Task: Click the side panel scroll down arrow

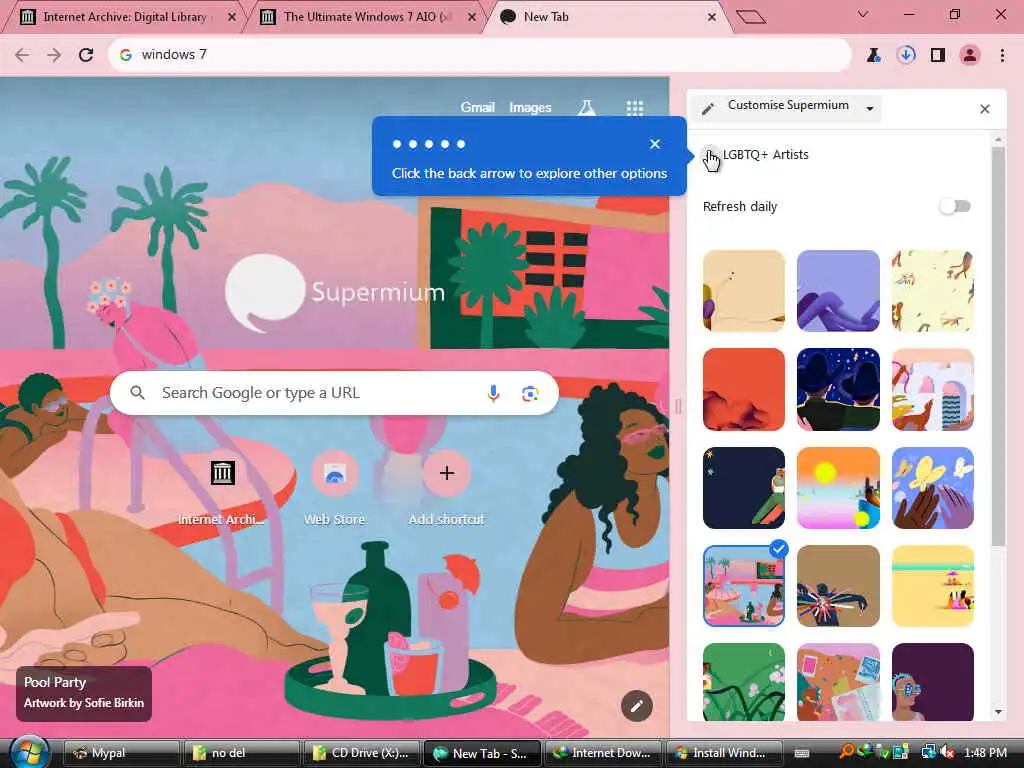Action: 998,712
